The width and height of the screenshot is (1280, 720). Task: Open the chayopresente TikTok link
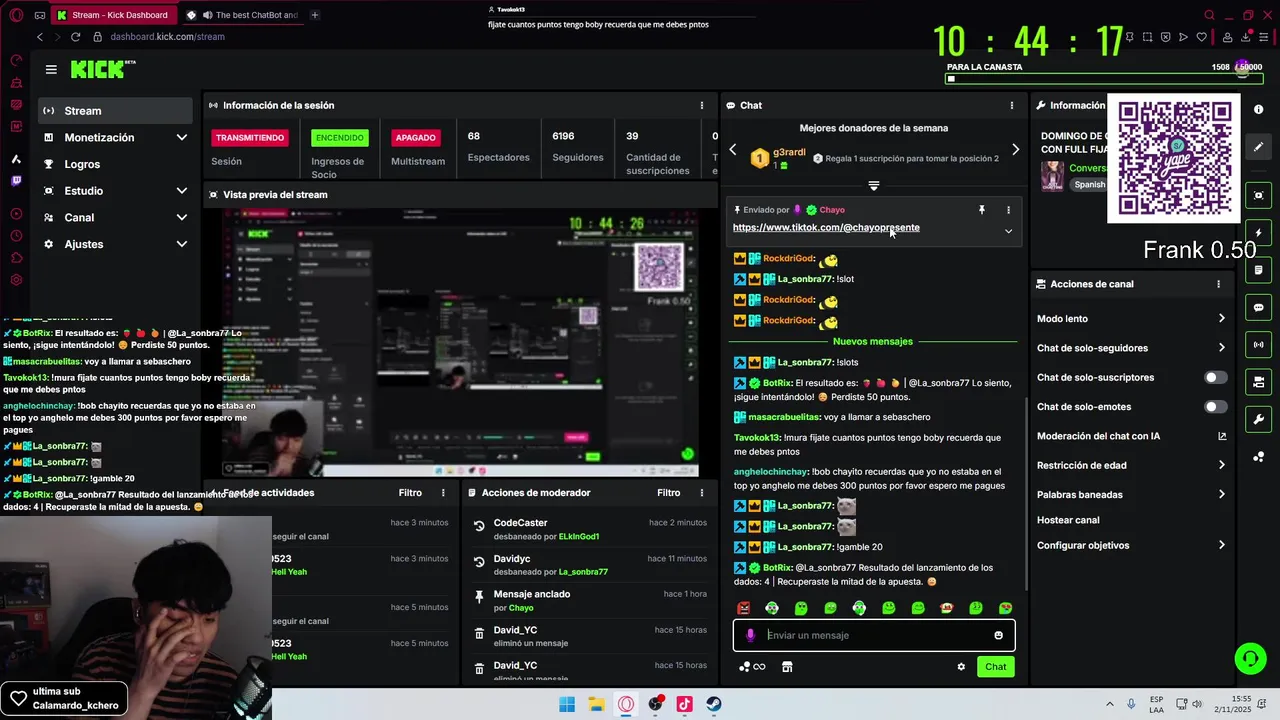tap(826, 227)
